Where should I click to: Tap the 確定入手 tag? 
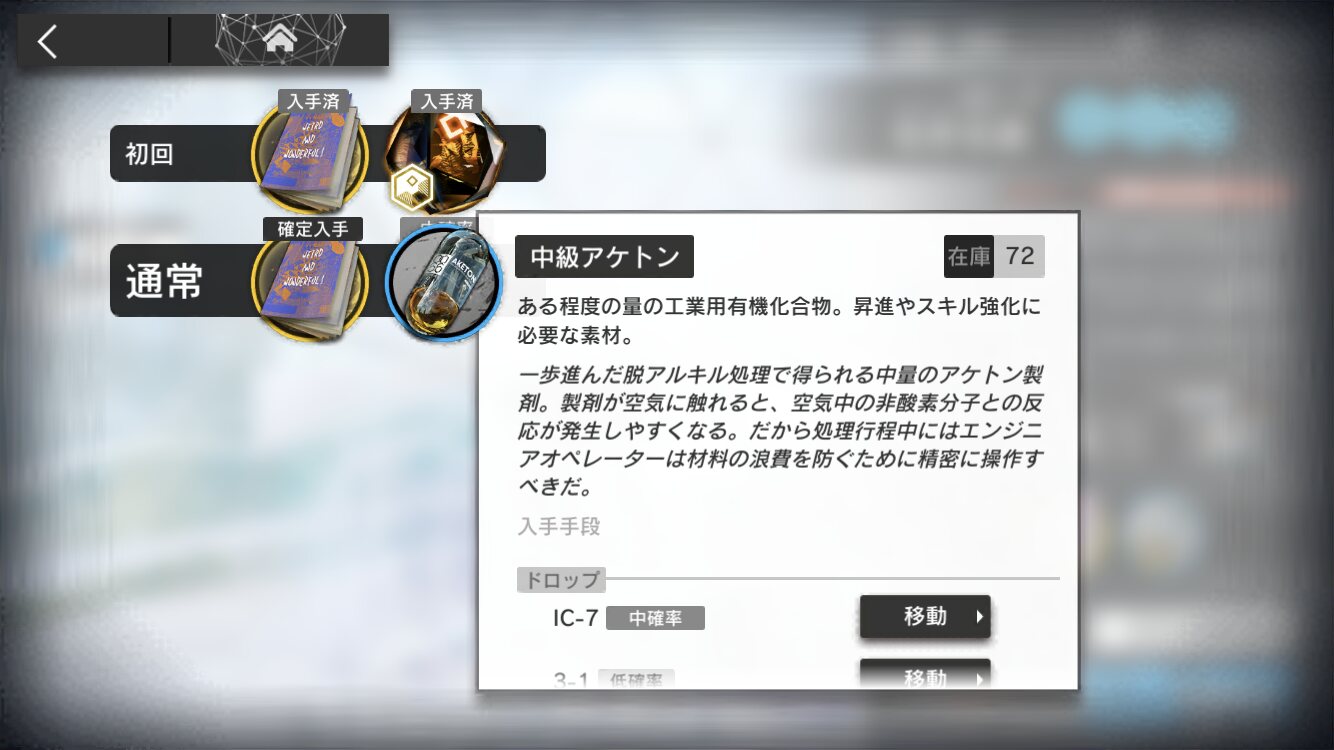click(313, 229)
